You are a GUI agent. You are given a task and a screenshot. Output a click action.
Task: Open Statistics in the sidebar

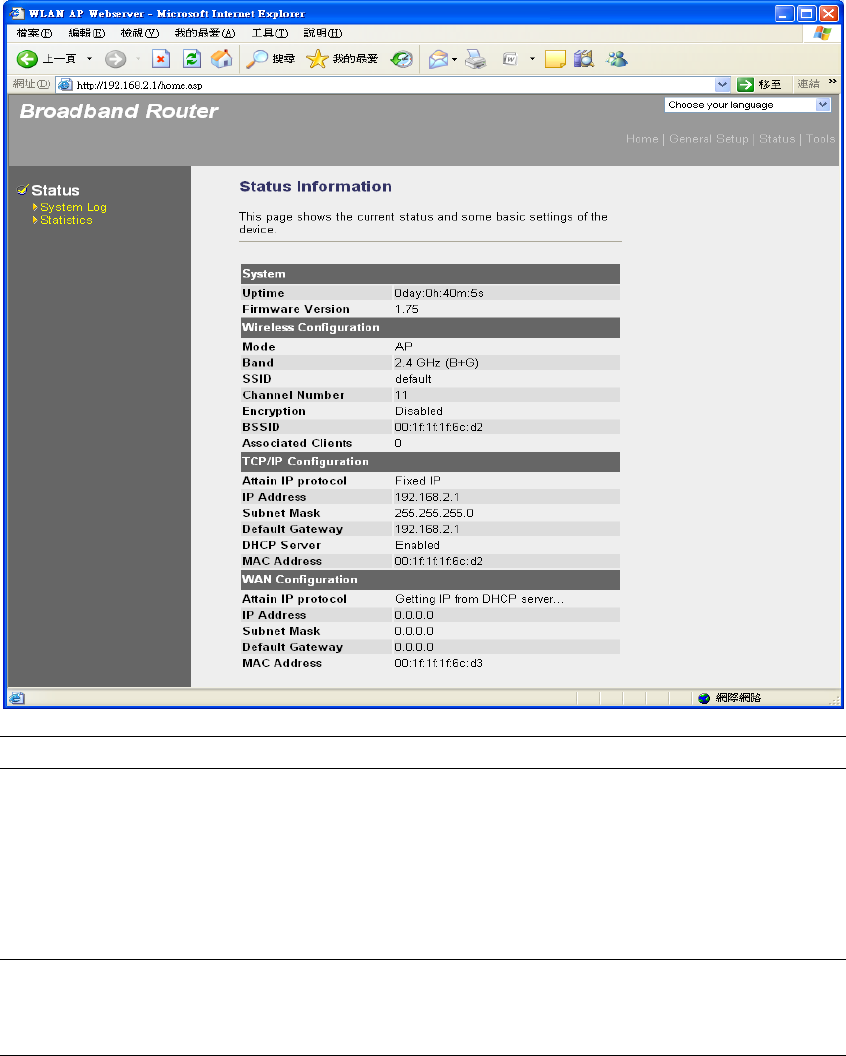(x=66, y=220)
